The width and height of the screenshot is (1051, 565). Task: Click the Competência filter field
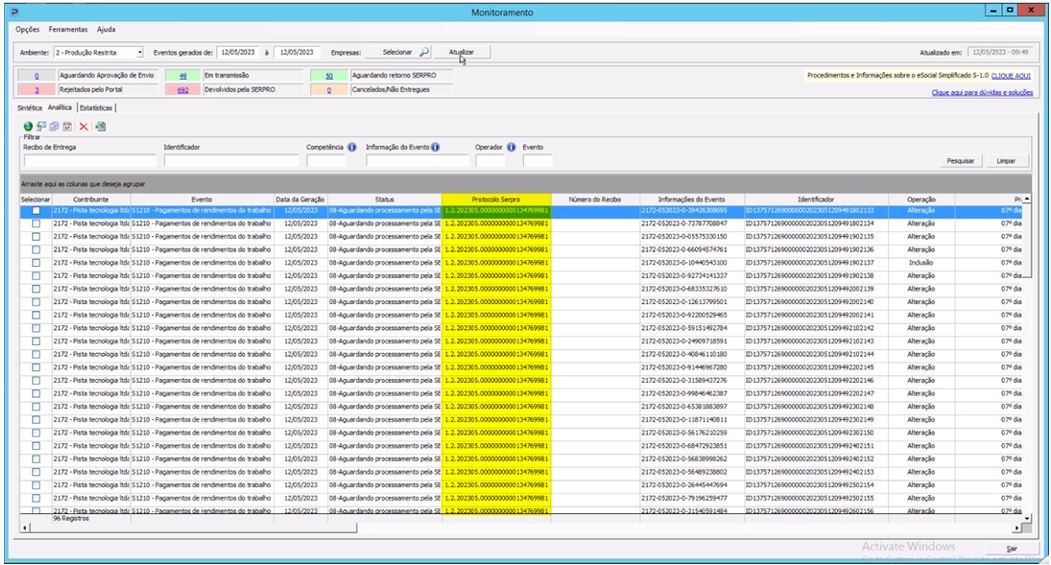[x=326, y=161]
